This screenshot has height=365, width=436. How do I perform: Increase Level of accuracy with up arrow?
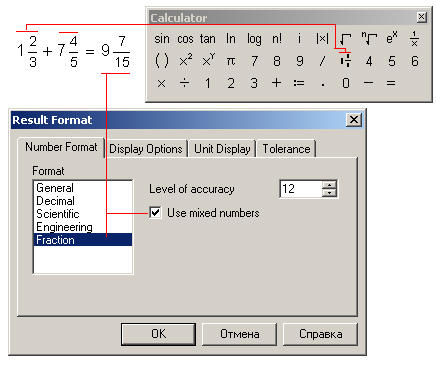(330, 185)
